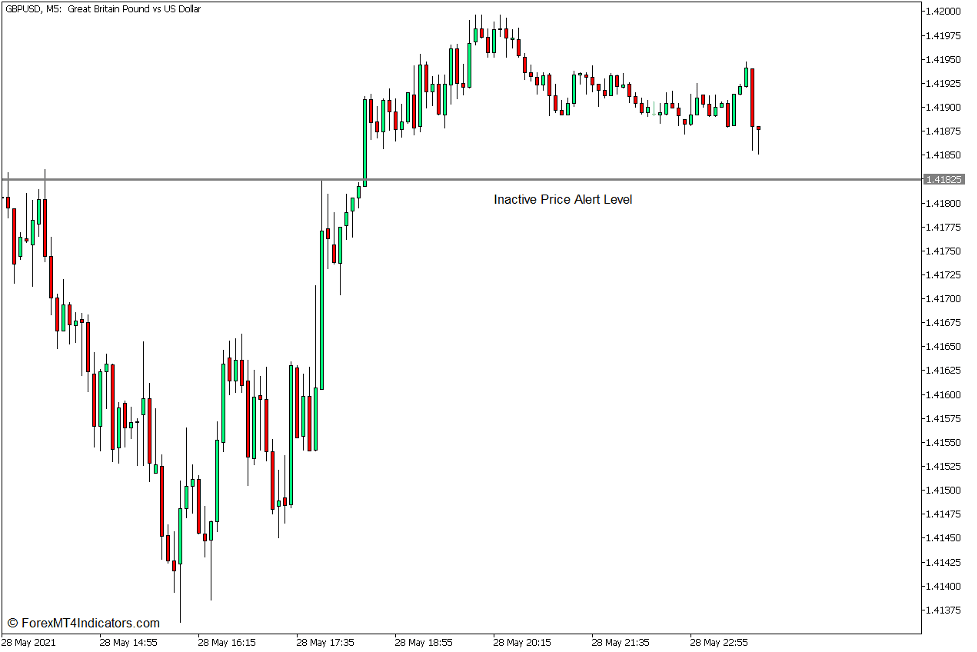This screenshot has height=652, width=977.
Task: Click the 28 May 14:55 timestamp
Action: tap(129, 643)
